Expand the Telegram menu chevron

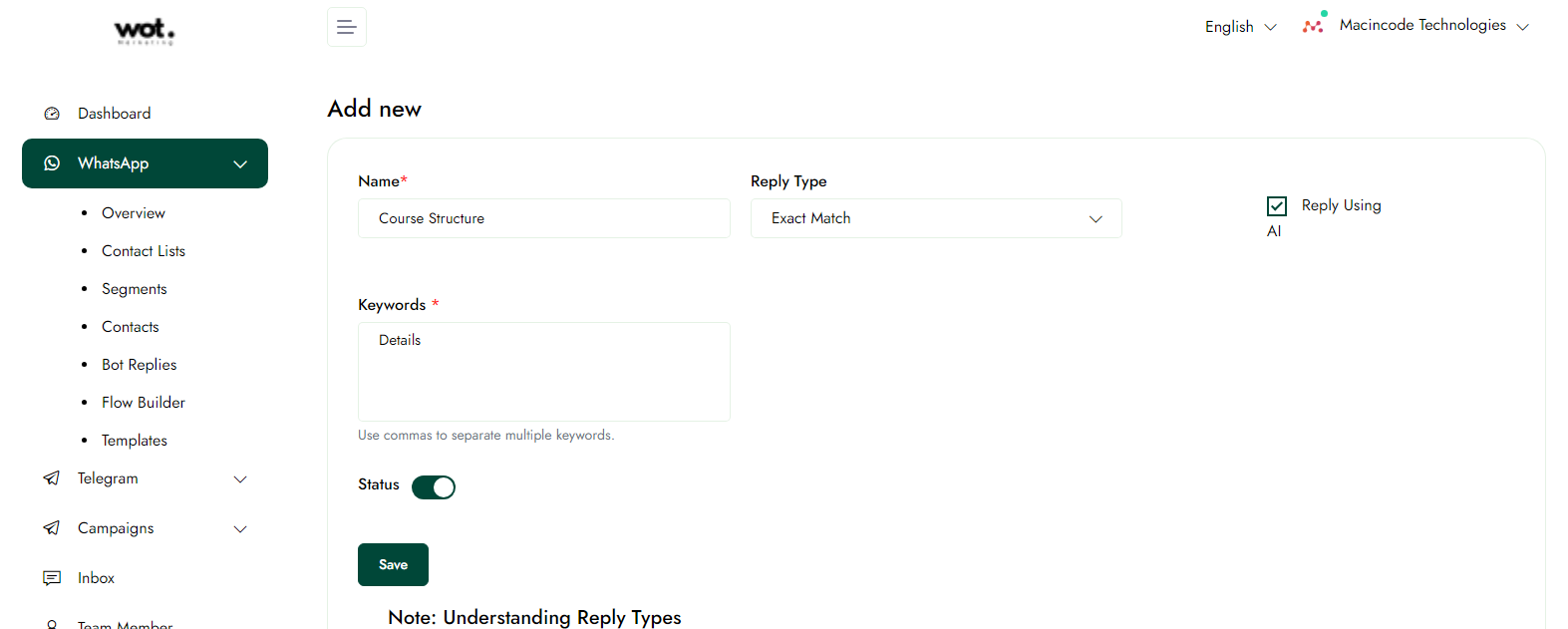240,479
